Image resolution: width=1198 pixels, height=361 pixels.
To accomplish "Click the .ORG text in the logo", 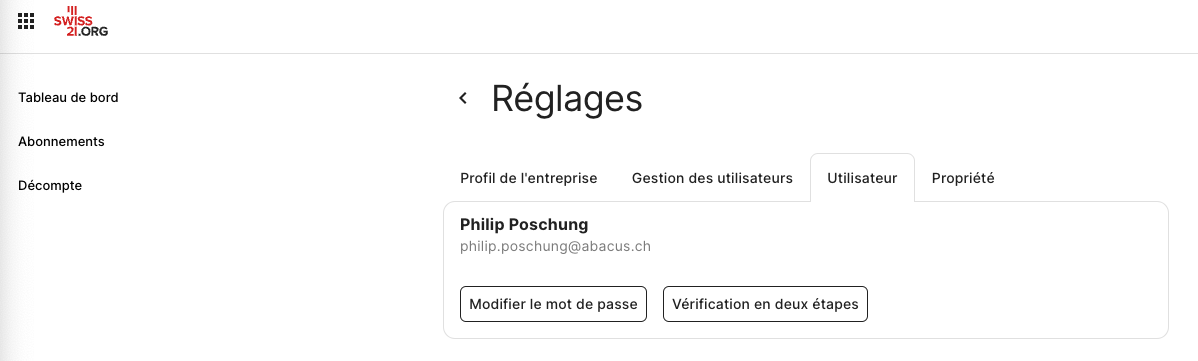I will coord(92,32).
